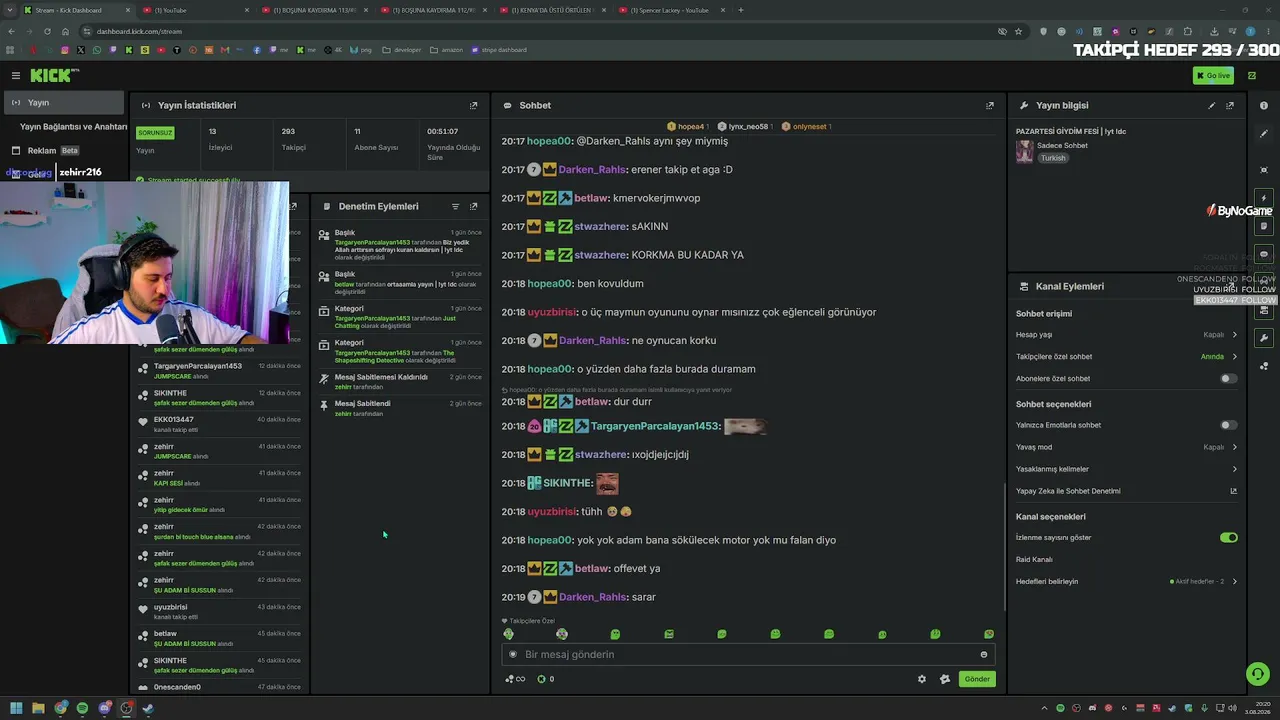Open Steam from the taskbar
1280x720 pixels.
point(148,708)
